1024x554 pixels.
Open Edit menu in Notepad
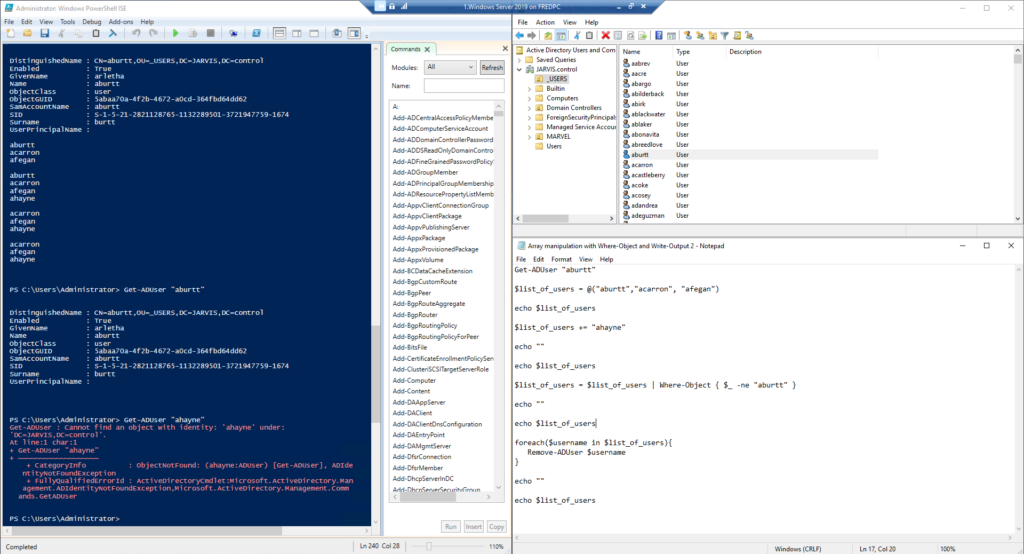tap(538, 259)
